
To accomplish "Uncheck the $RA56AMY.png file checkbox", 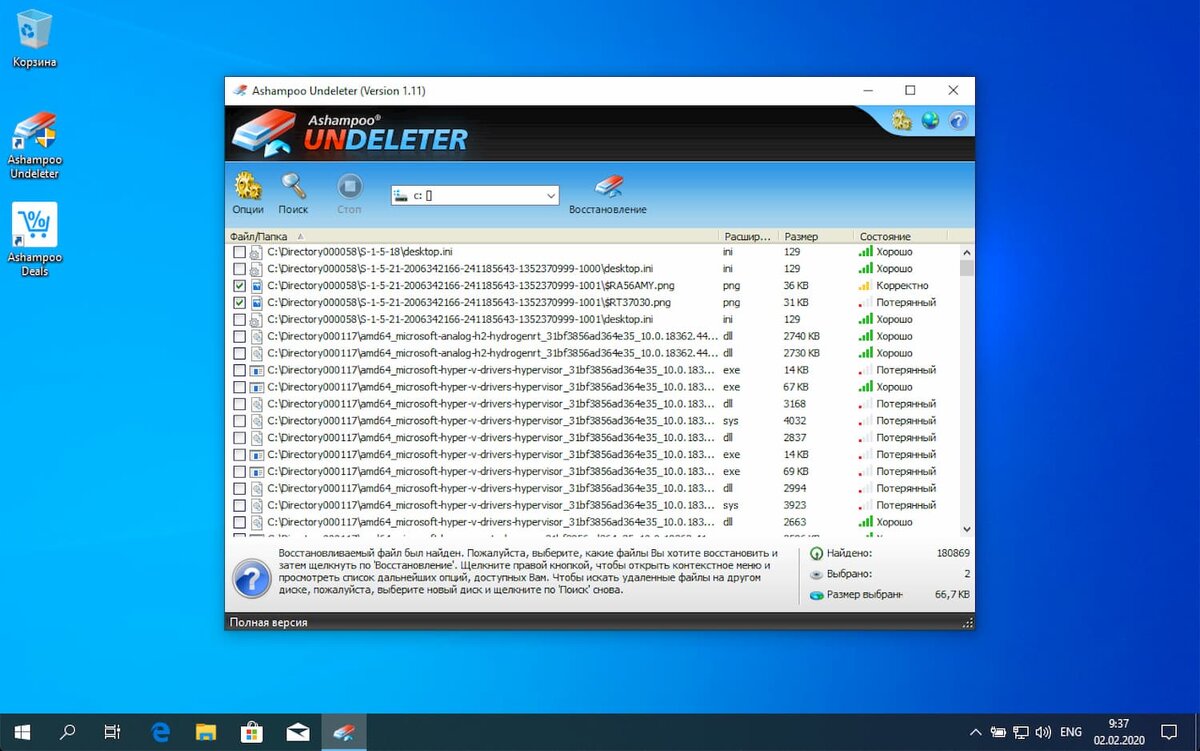I will tap(239, 286).
